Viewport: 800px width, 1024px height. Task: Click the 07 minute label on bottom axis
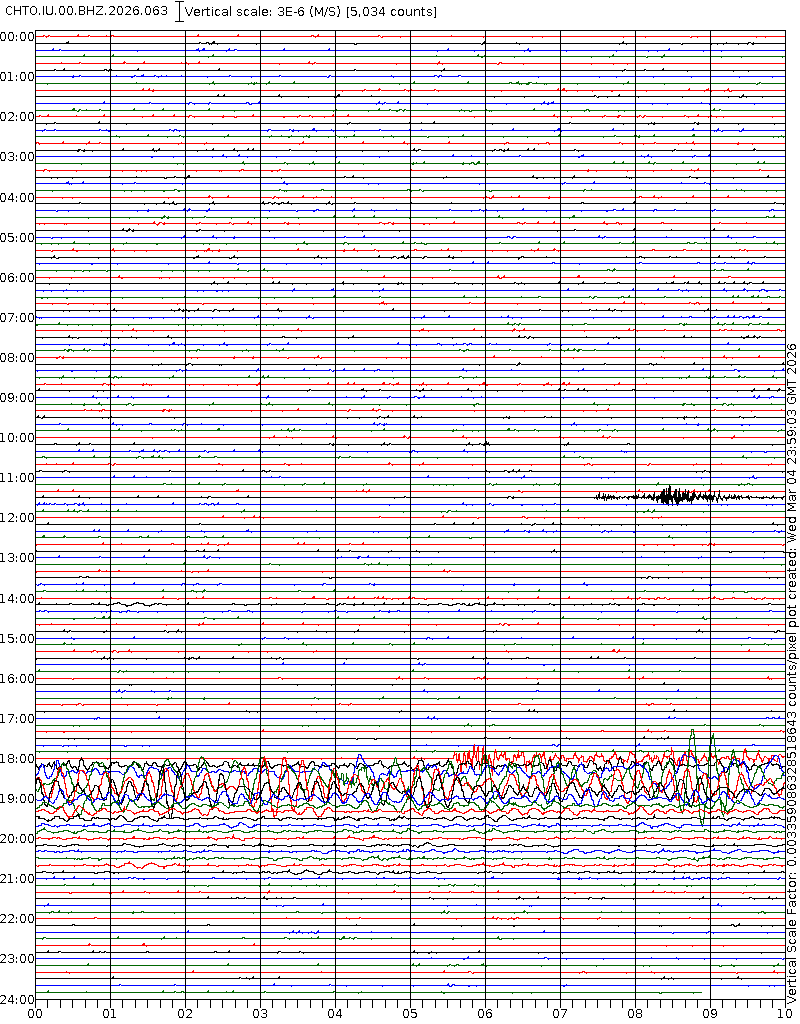pyautogui.click(x=560, y=1013)
